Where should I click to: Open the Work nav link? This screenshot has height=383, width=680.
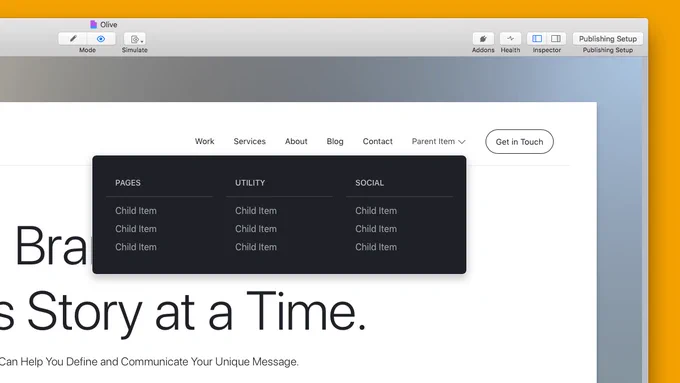(204, 141)
